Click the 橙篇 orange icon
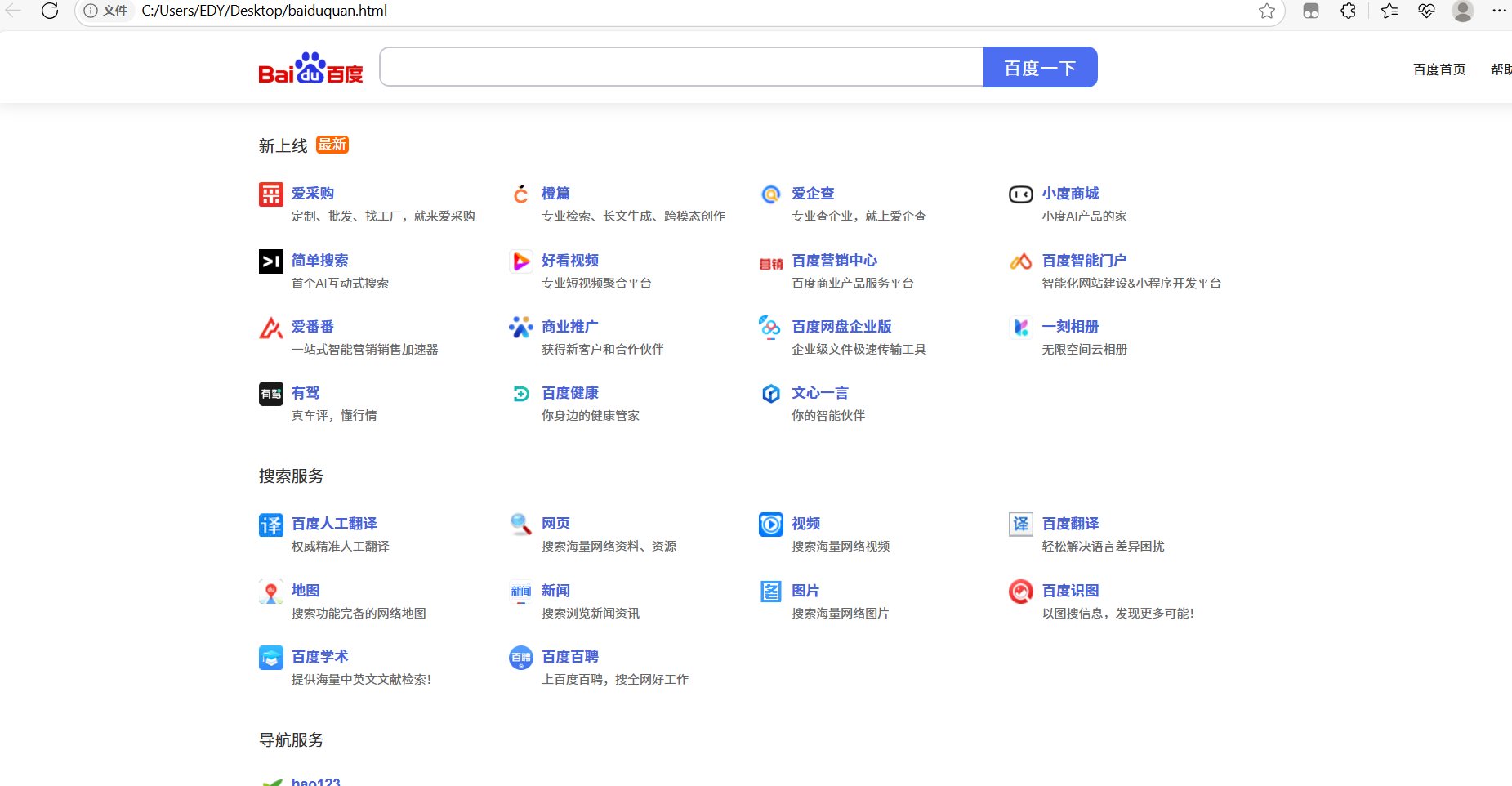The image size is (1512, 786). pyautogui.click(x=521, y=194)
